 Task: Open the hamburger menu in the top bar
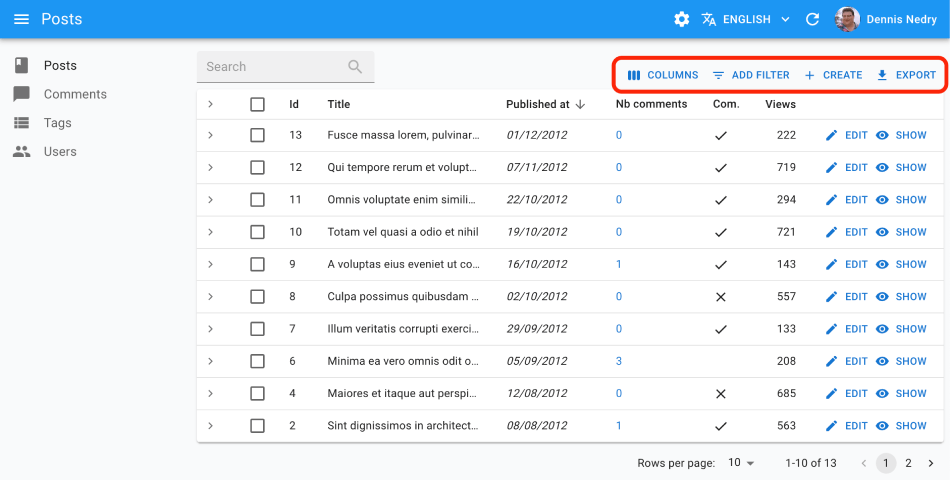click(21, 19)
